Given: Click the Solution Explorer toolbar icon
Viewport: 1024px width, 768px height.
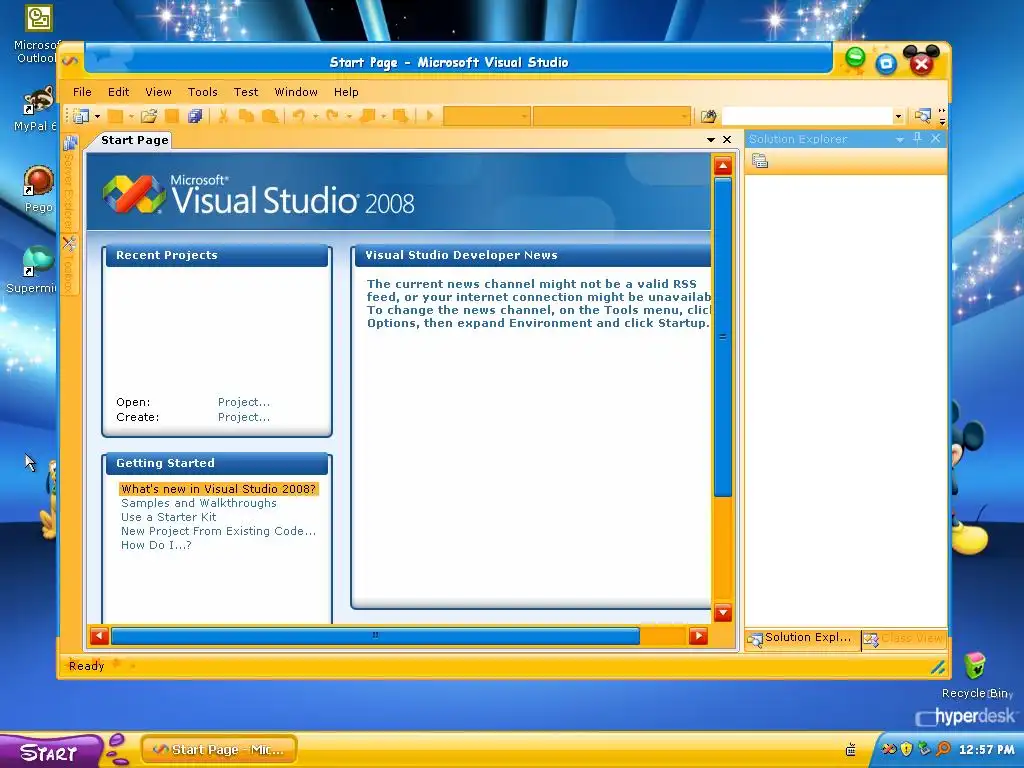Looking at the screenshot, I should pyautogui.click(x=922, y=116).
